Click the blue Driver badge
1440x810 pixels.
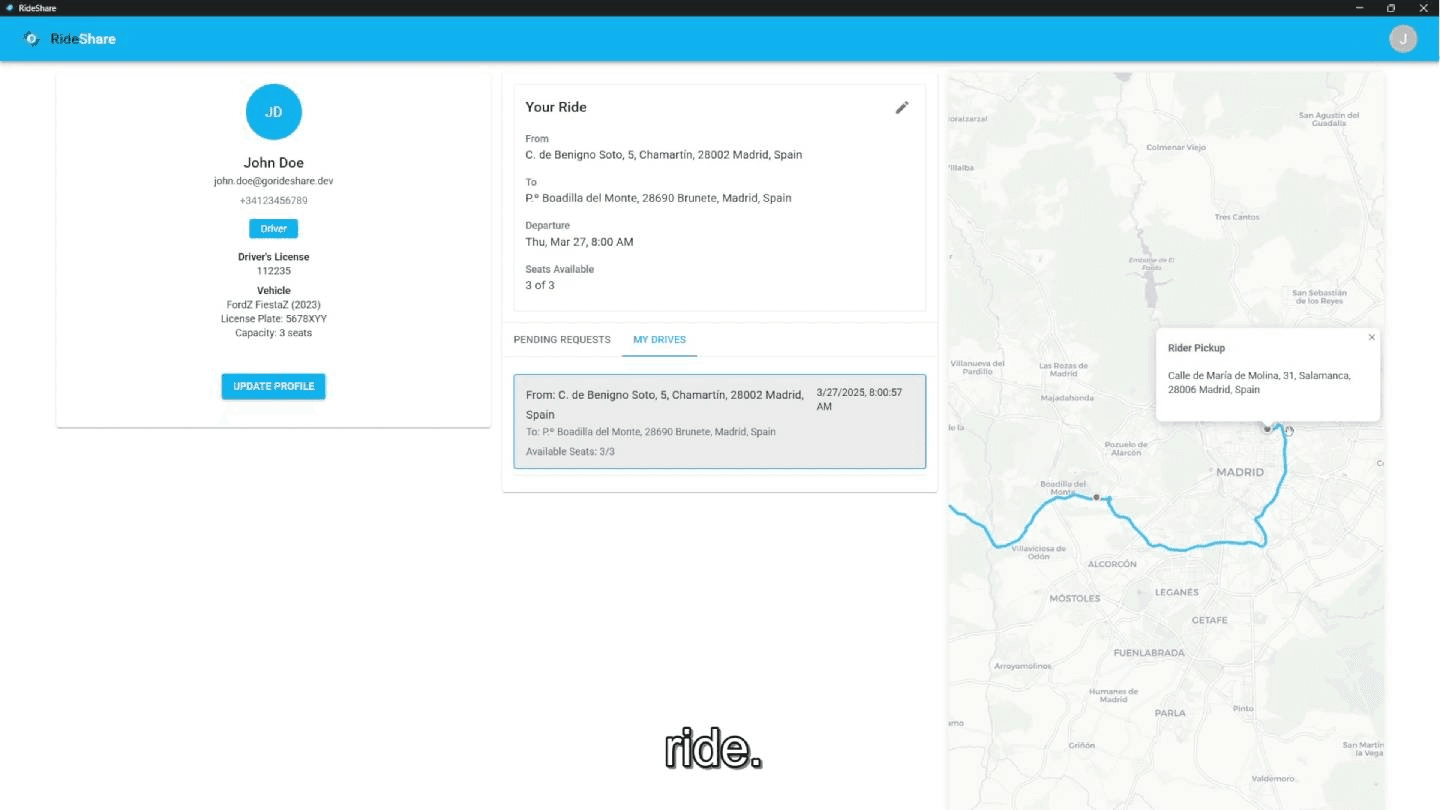pyautogui.click(x=273, y=228)
